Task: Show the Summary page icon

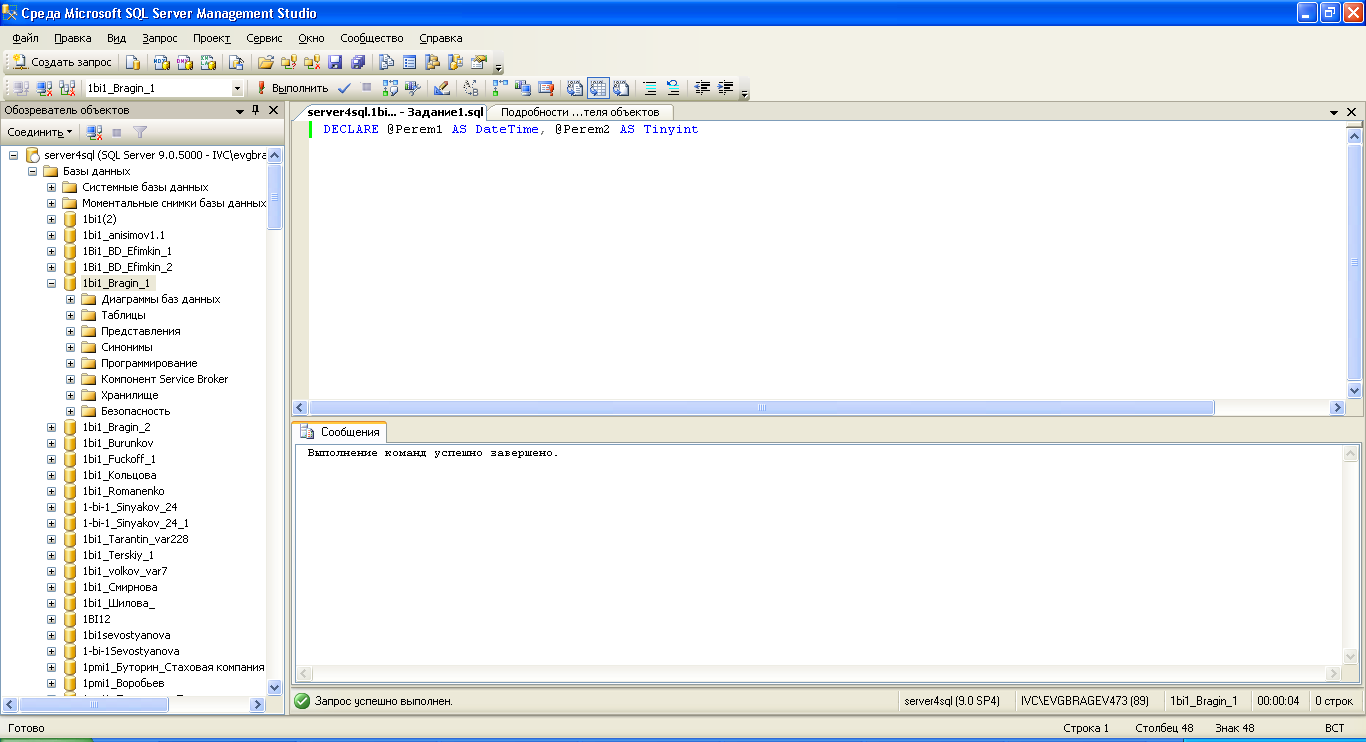Action: pos(409,62)
